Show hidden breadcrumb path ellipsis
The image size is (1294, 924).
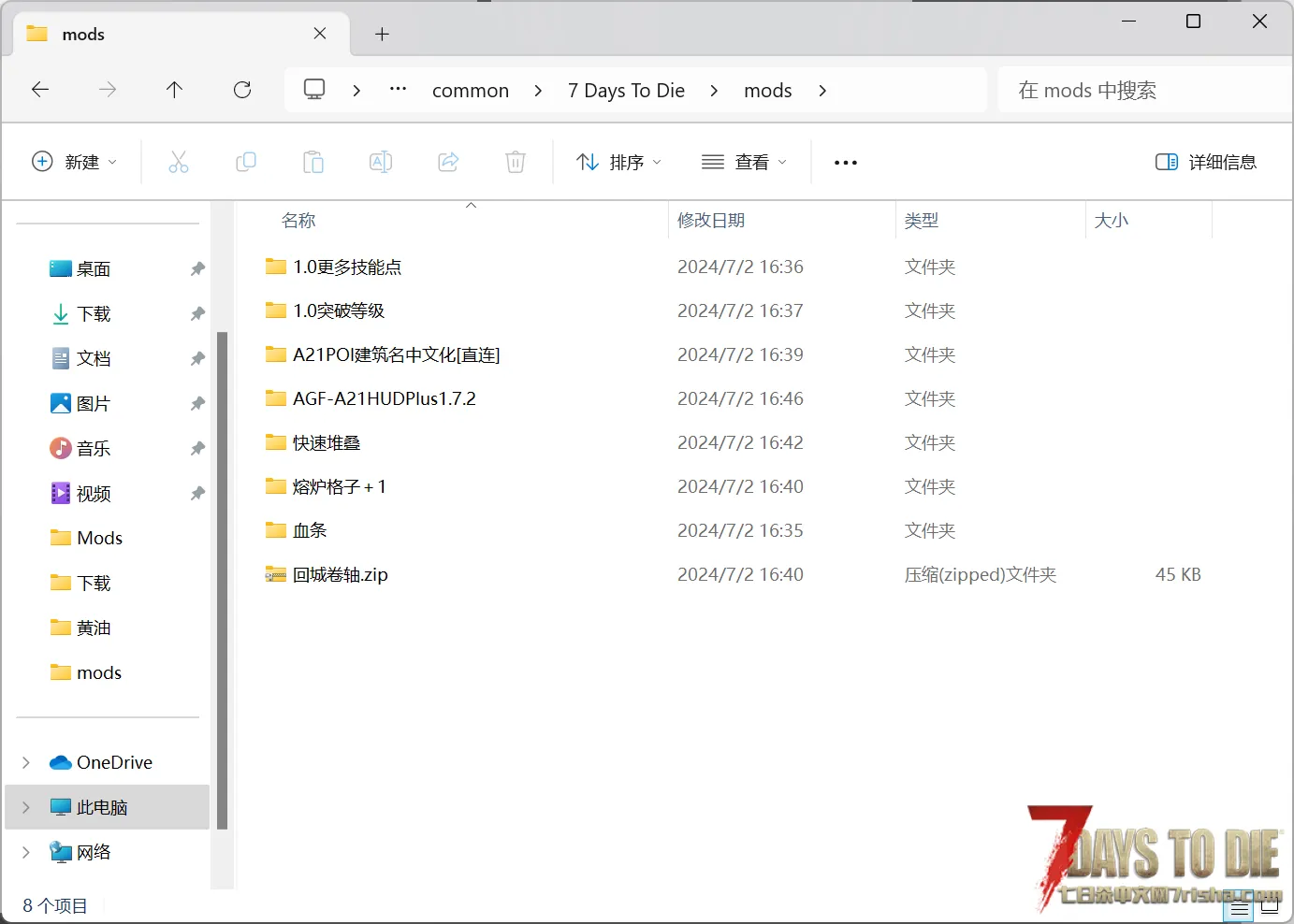click(x=399, y=90)
